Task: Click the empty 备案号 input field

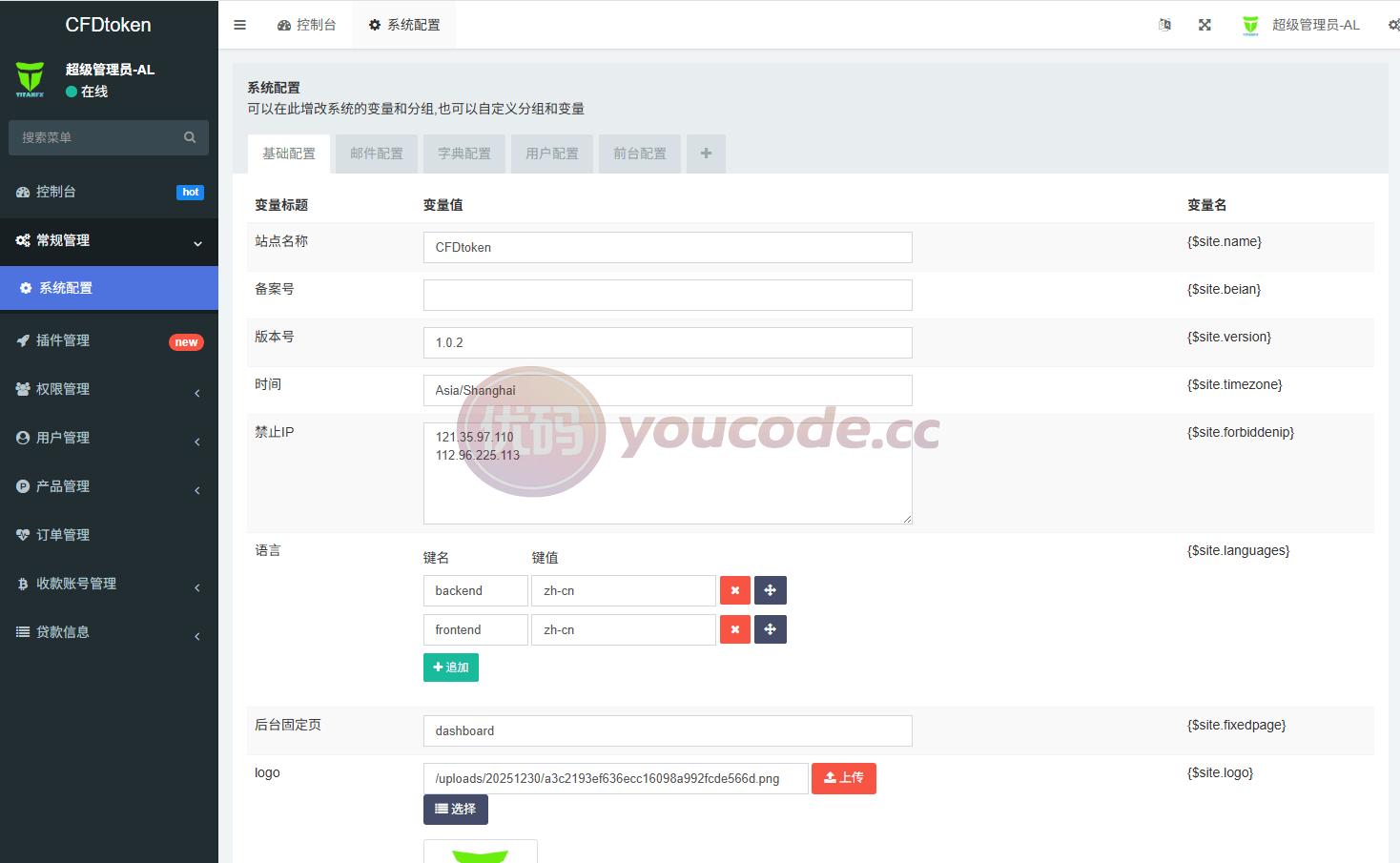Action: pos(668,295)
